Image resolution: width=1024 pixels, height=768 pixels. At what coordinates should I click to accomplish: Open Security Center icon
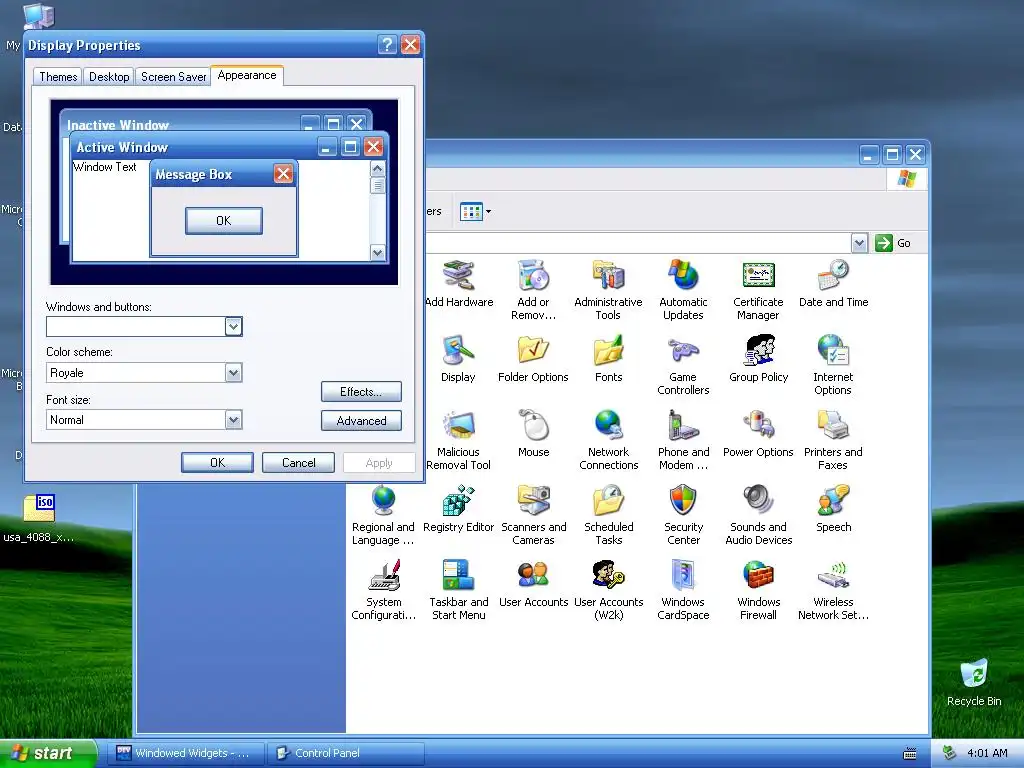coord(683,515)
